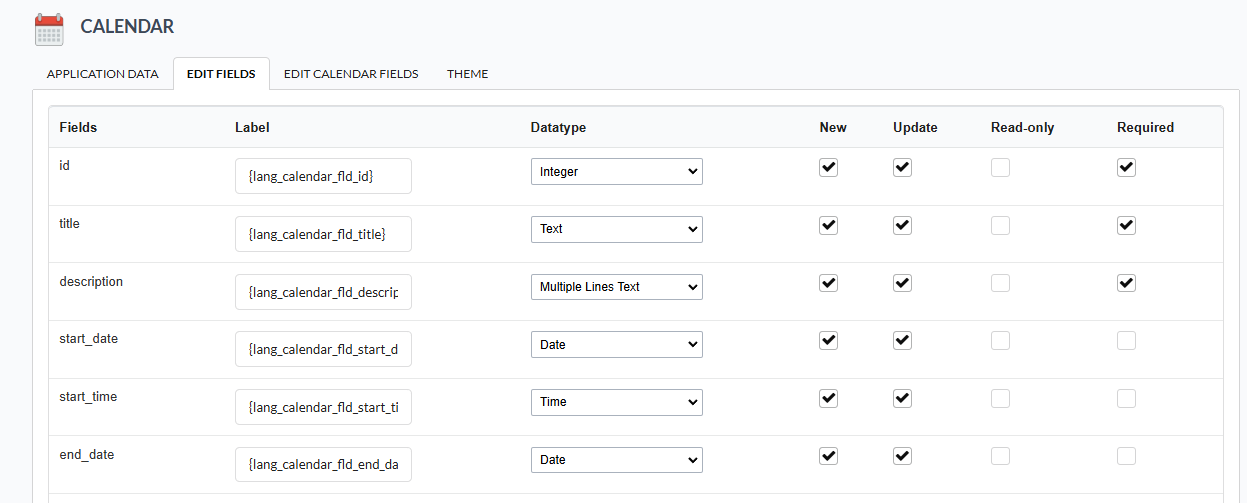Enable Read-only for the description field

(x=1000, y=283)
